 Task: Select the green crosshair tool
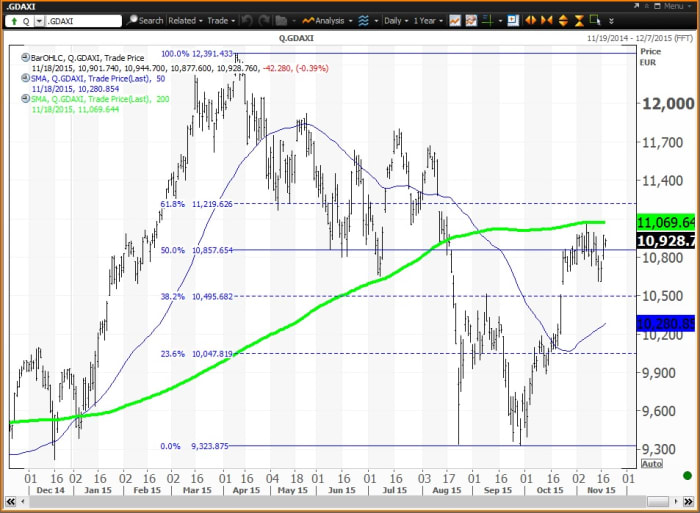point(487,21)
